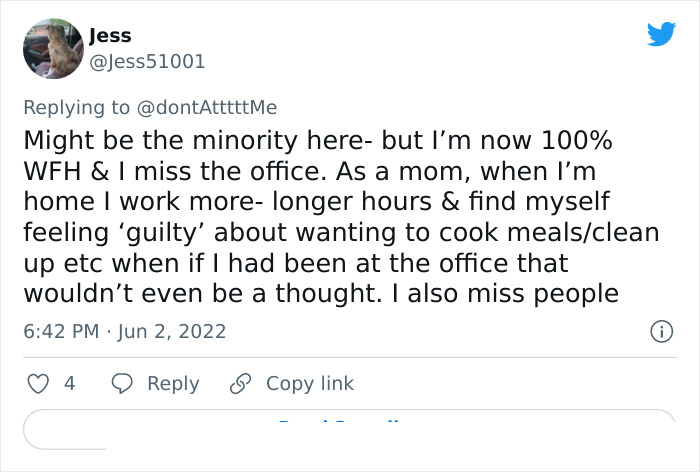Click the like count number 4
Screen dimensions: 700x472
pos(69,383)
